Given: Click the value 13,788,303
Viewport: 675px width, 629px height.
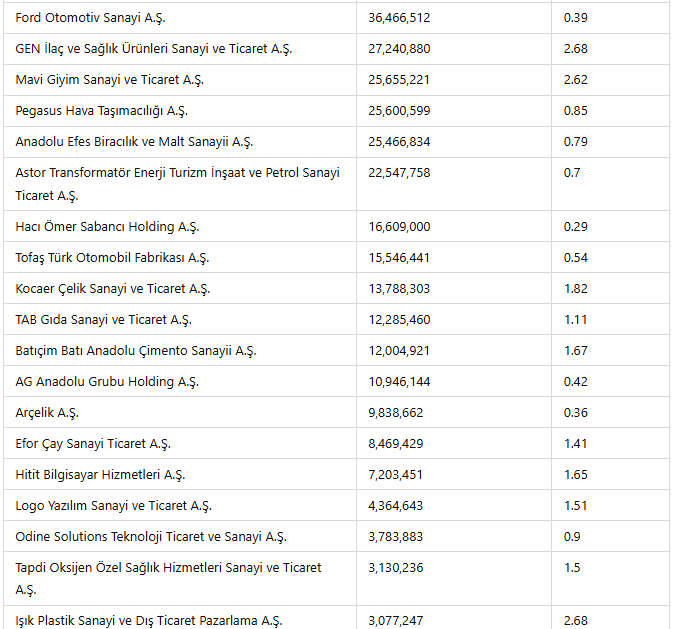Looking at the screenshot, I should (399, 288).
